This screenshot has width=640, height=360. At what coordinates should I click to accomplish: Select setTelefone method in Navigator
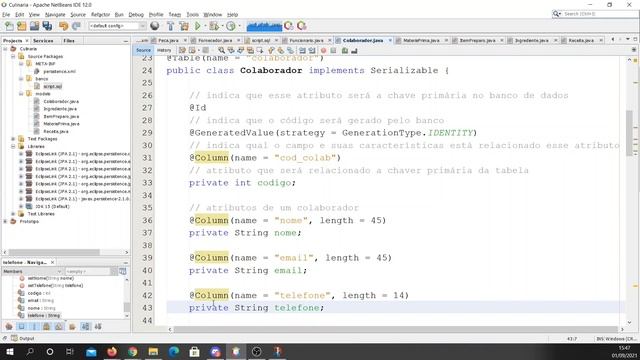55,286
